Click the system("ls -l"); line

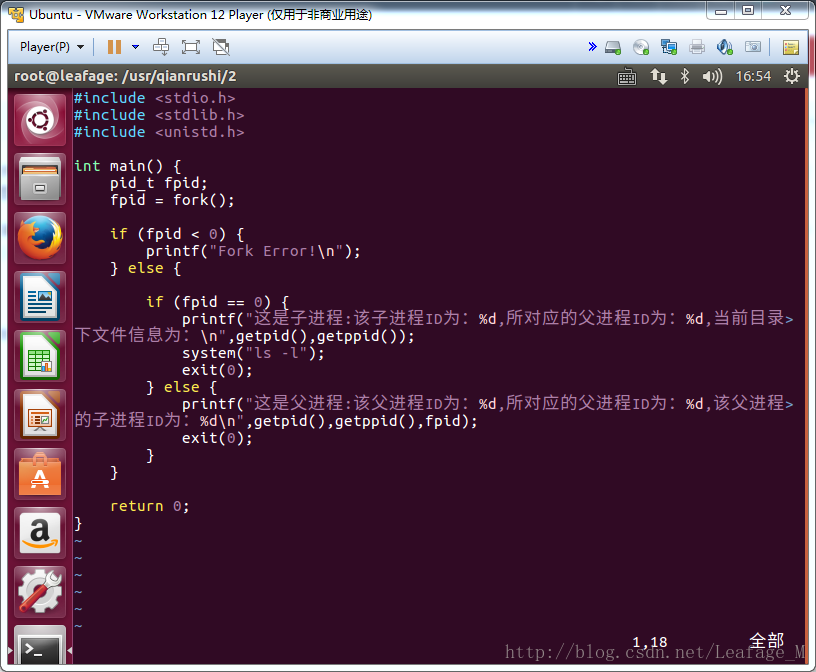253,353
